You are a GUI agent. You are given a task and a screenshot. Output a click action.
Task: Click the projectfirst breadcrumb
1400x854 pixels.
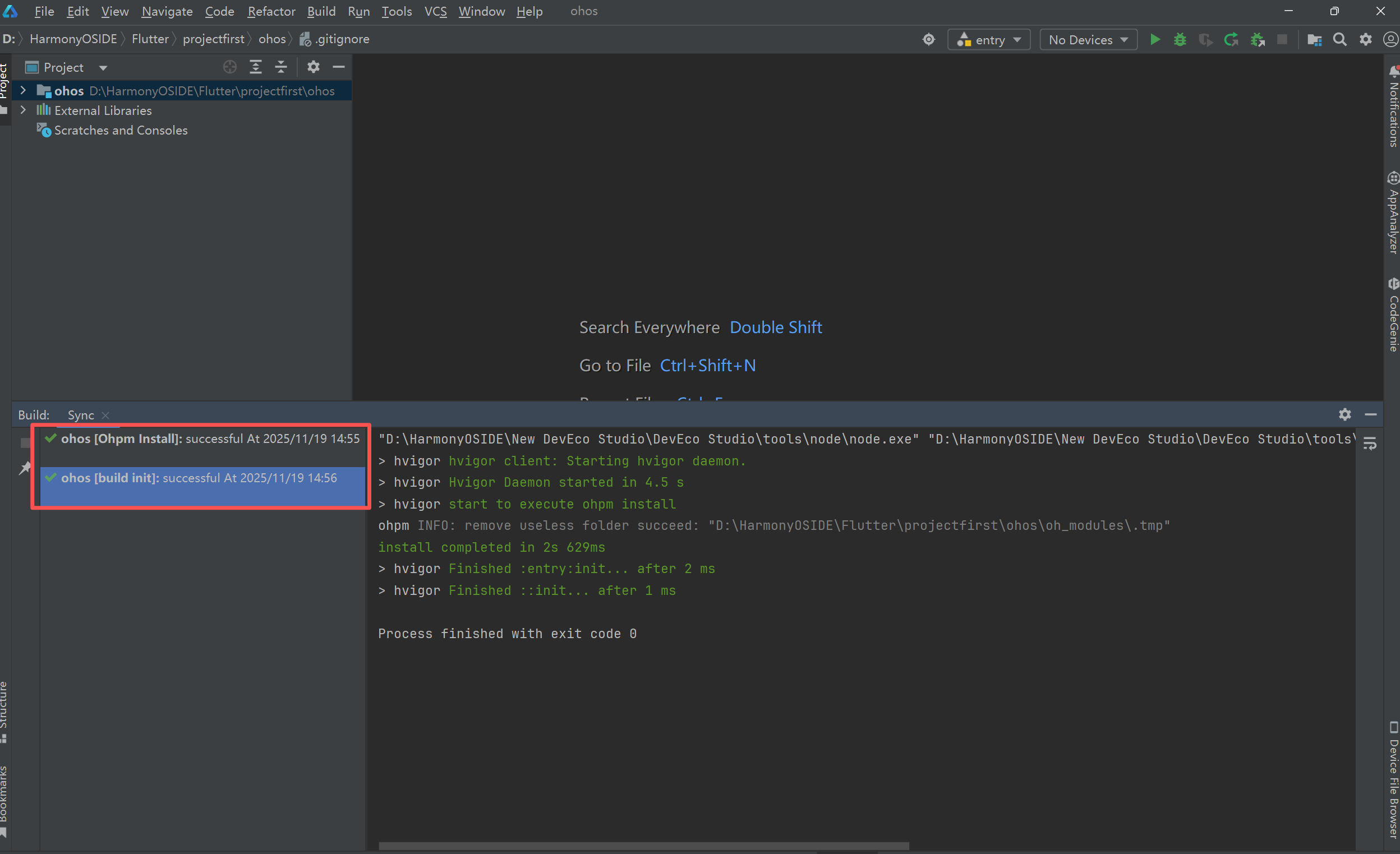click(213, 39)
